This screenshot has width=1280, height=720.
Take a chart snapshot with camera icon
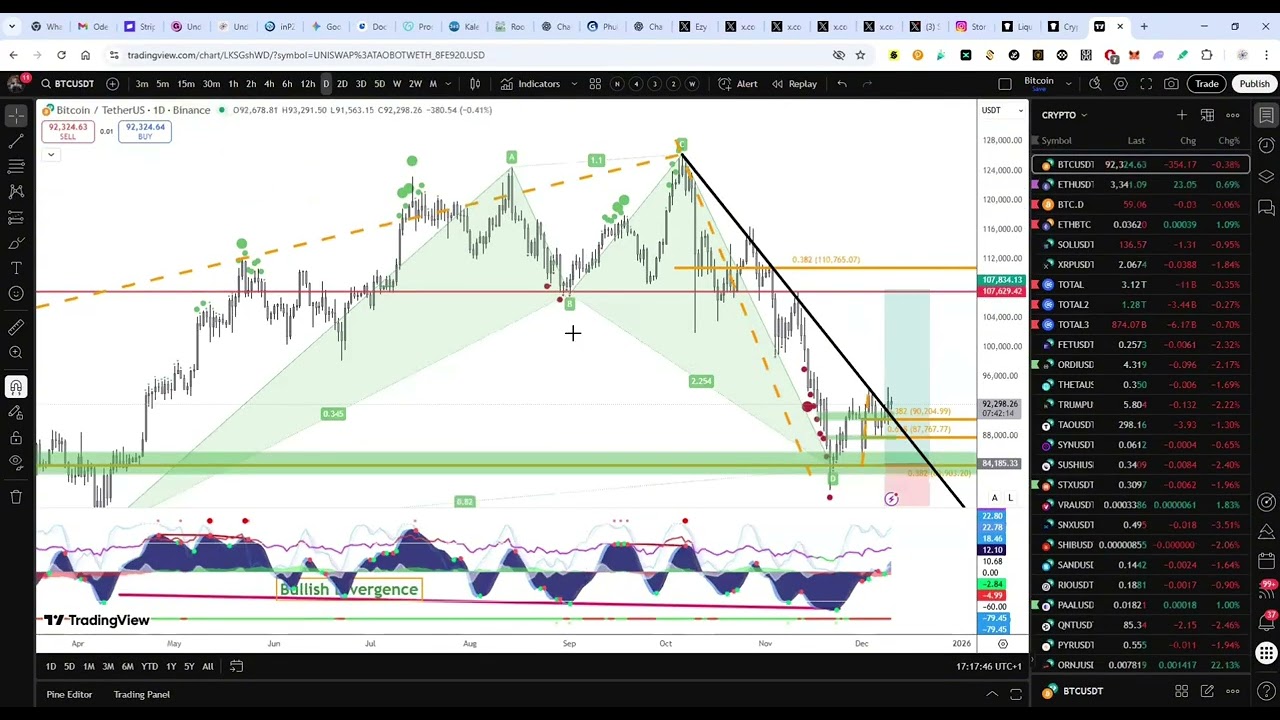tap(1171, 84)
